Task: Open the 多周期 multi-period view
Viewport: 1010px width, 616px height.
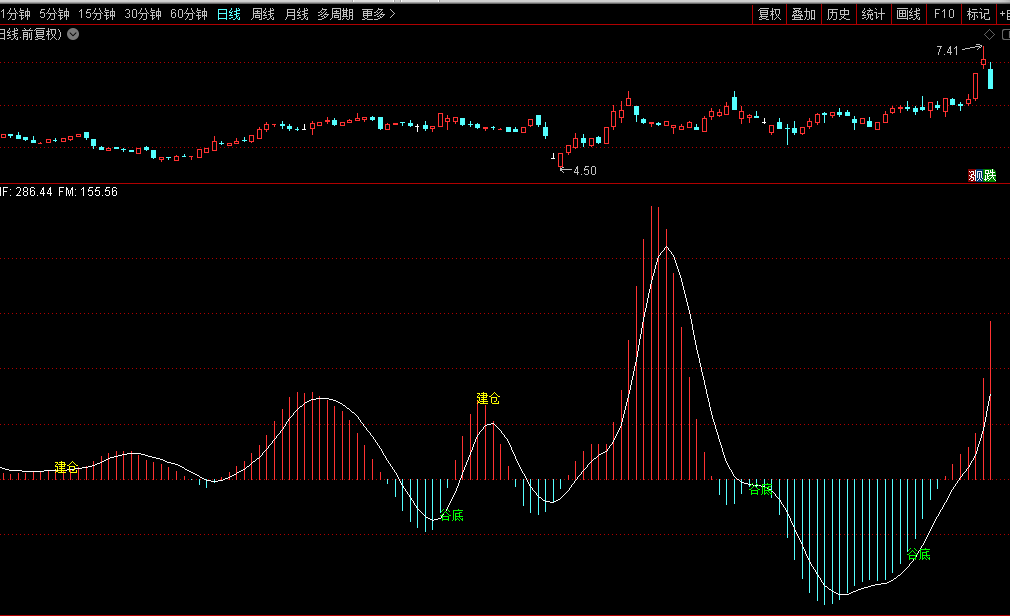Action: click(x=335, y=14)
